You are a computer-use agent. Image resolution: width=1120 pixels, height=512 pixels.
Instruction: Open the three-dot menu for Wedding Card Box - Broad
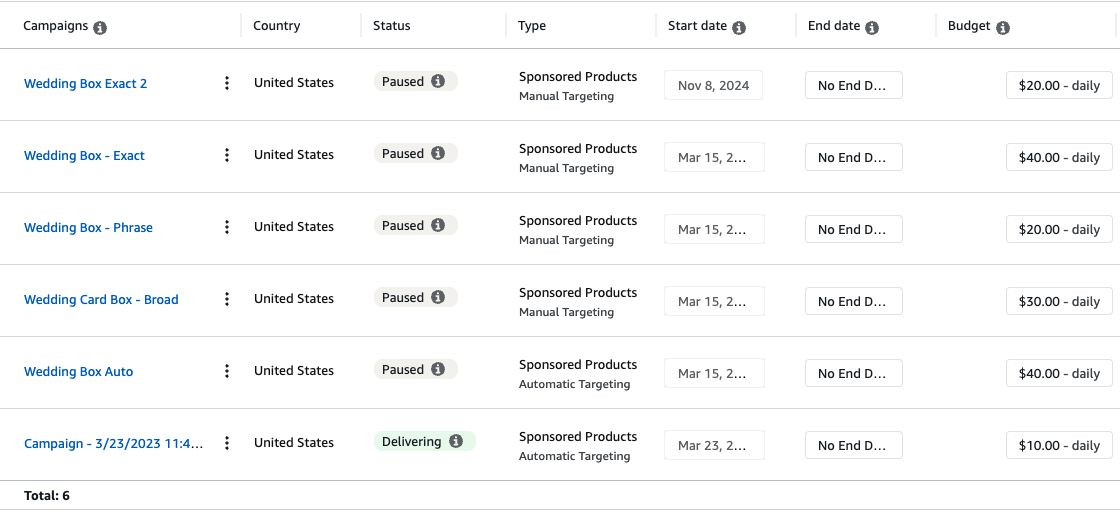tap(227, 299)
